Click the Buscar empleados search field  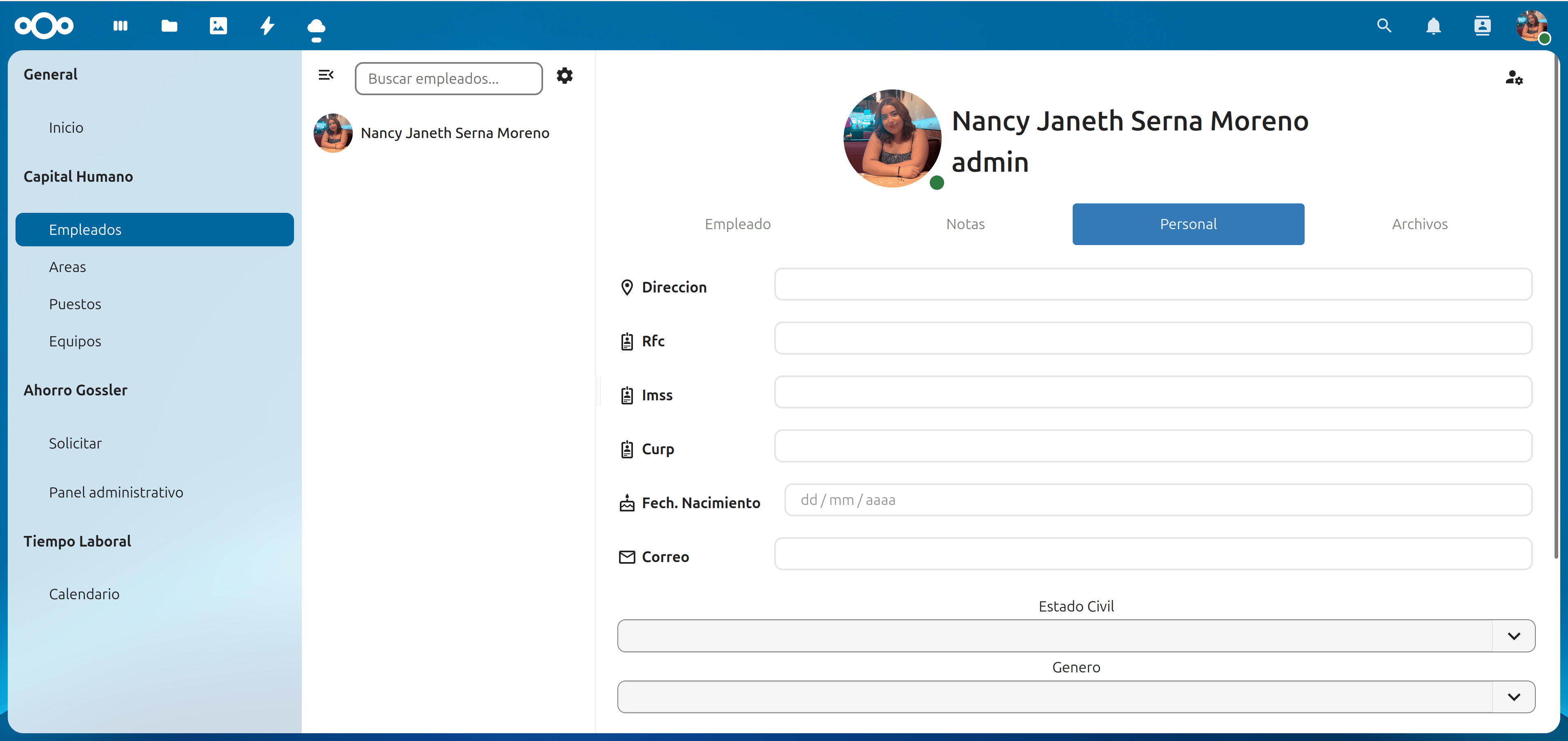pos(449,78)
